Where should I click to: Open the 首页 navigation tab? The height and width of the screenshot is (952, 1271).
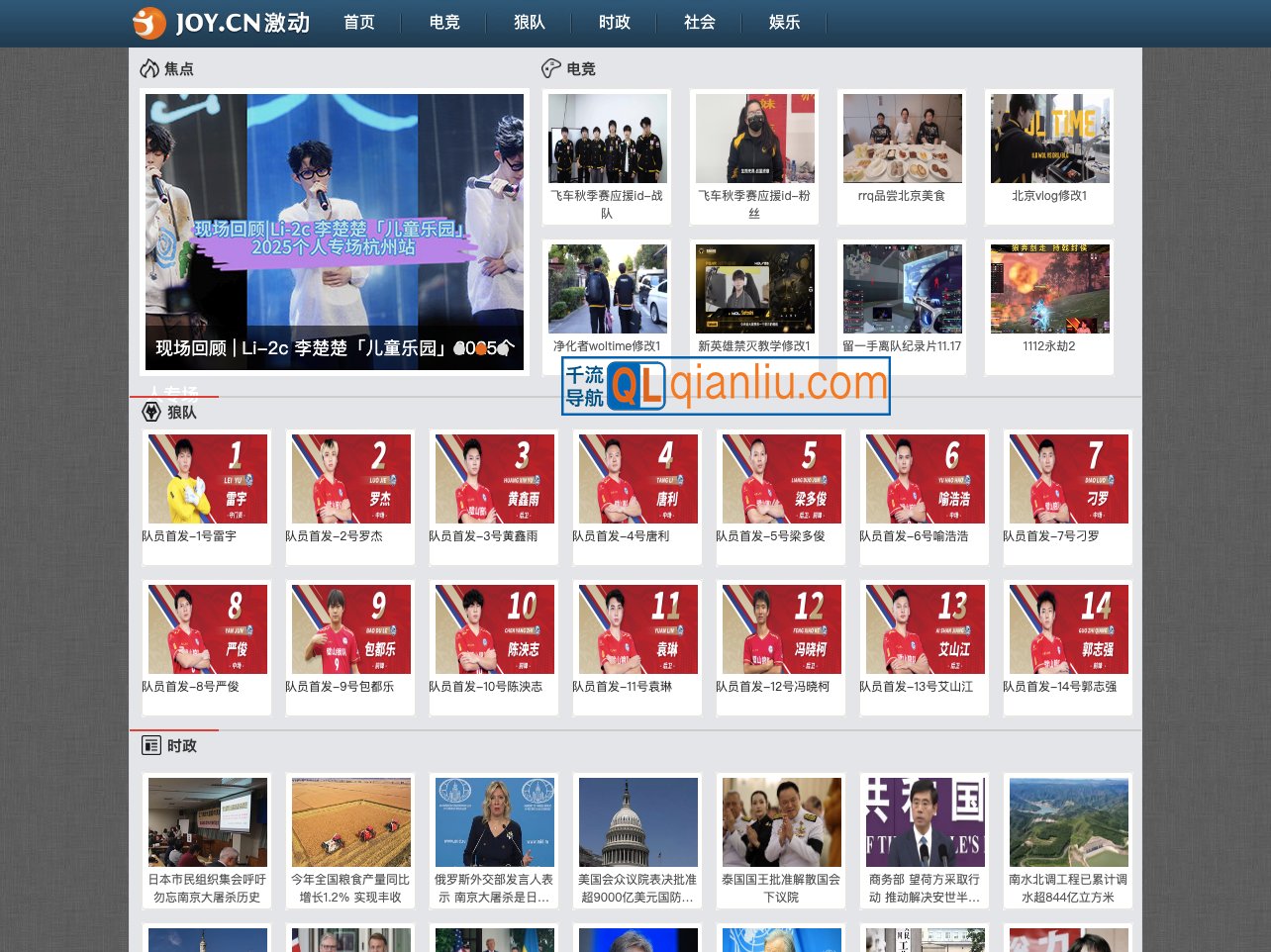tap(358, 22)
